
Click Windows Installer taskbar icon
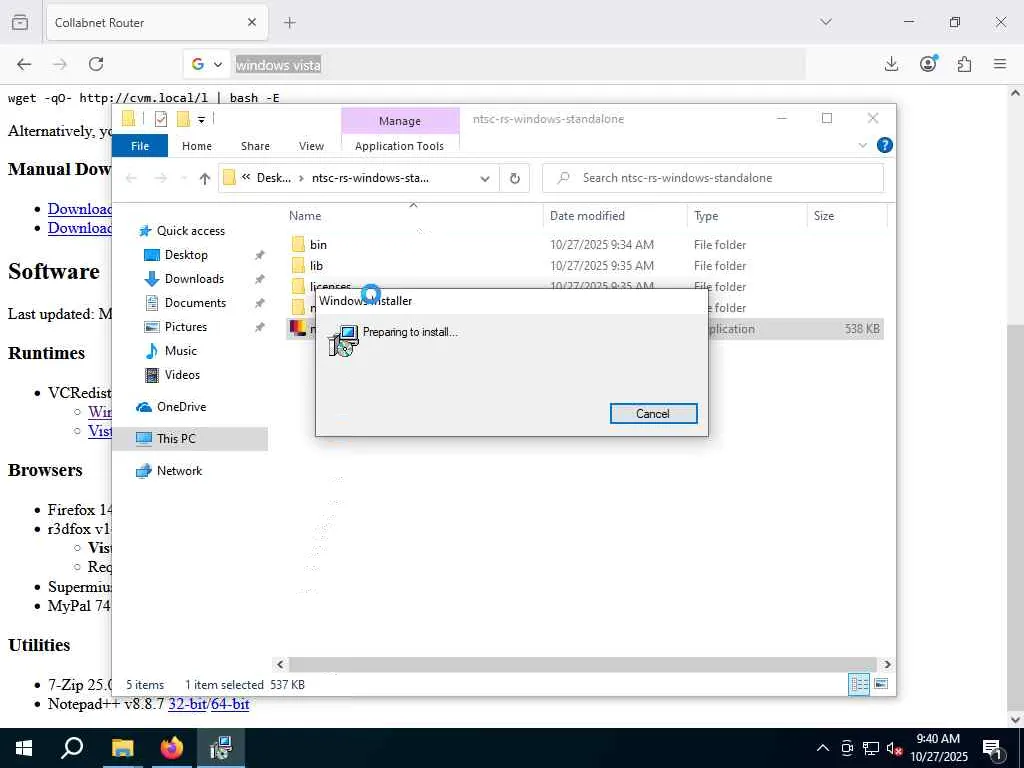[x=221, y=748]
